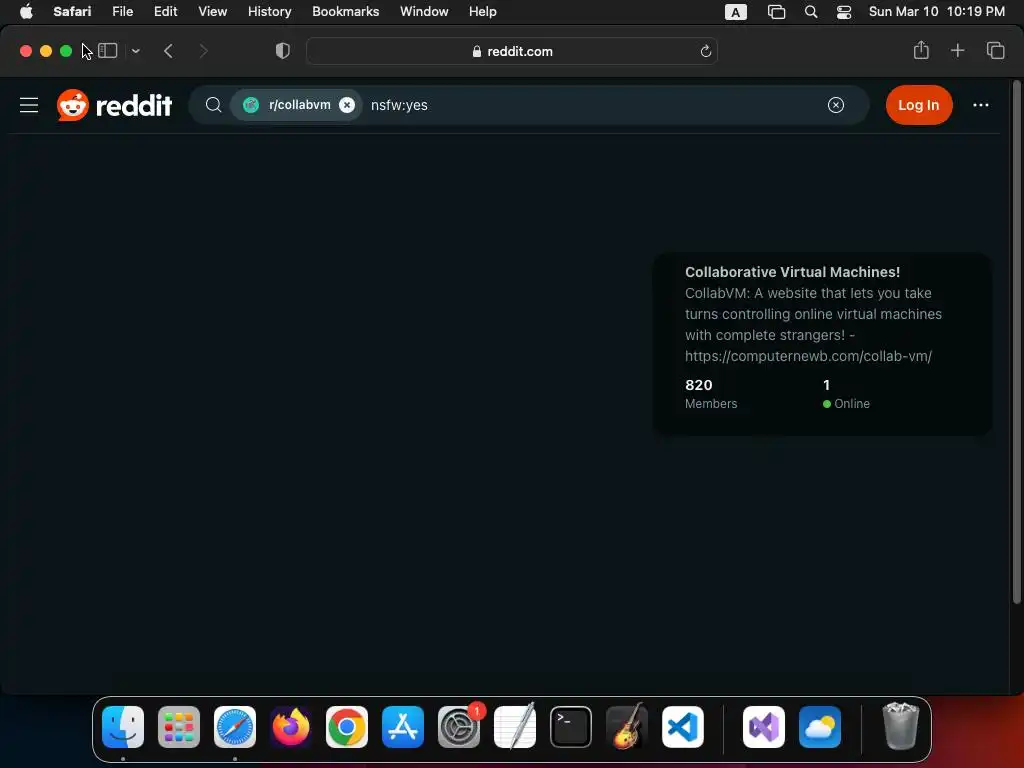Screen dimensions: 1024x768
Task: Click the reddit.com address bar
Action: click(x=512, y=51)
